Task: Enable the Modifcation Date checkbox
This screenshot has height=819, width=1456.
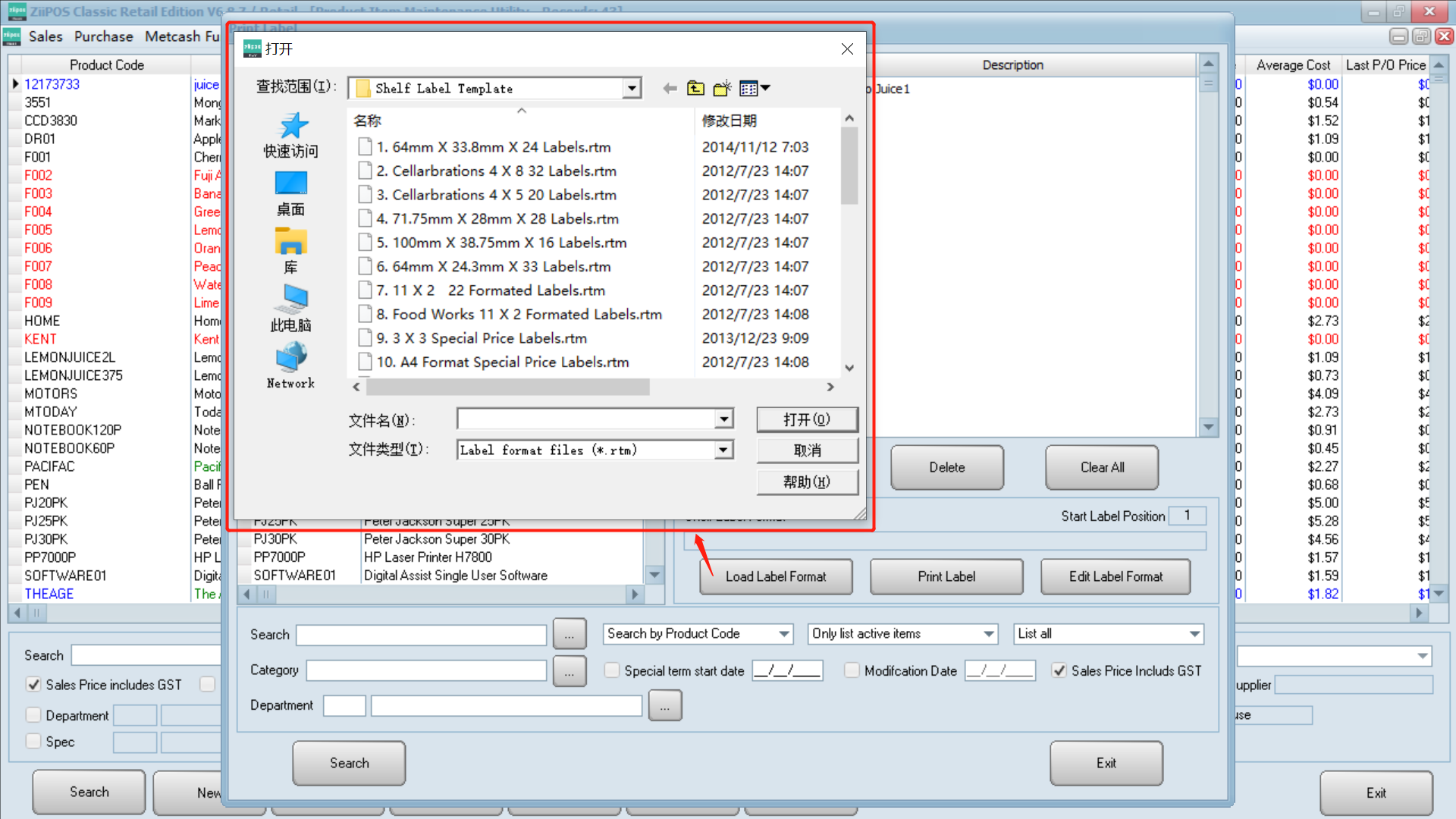Action: (x=852, y=670)
